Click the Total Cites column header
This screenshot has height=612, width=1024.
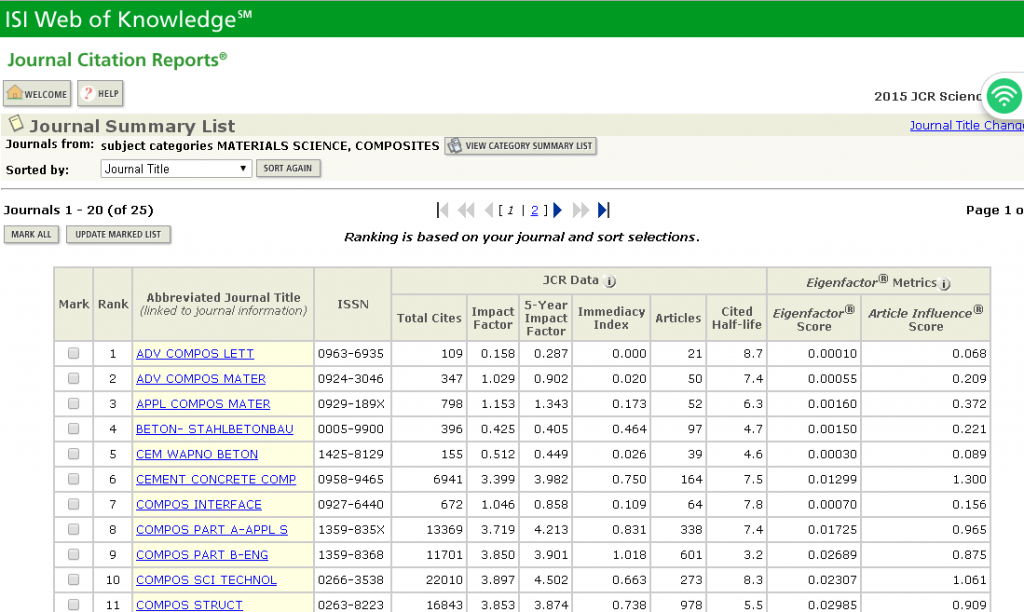[428, 318]
